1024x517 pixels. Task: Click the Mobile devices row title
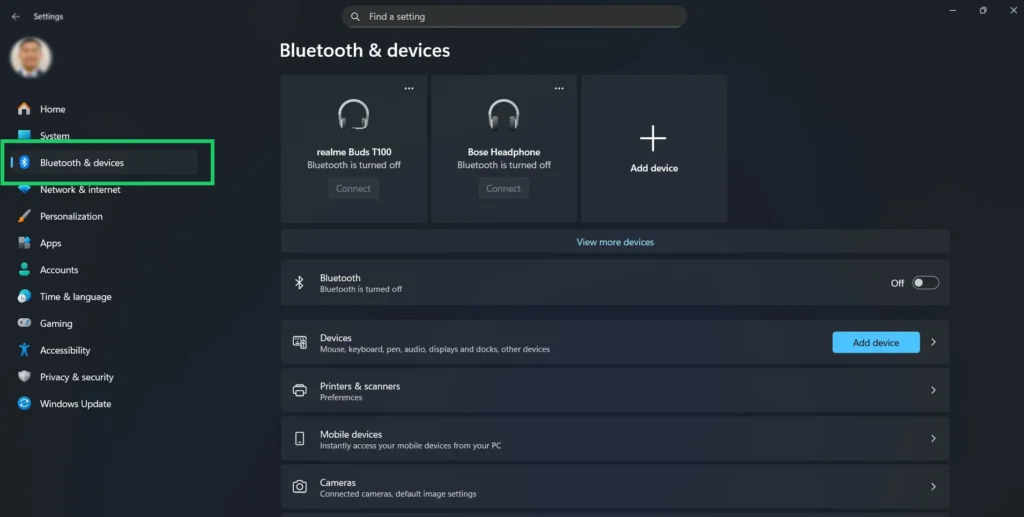tap(351, 434)
